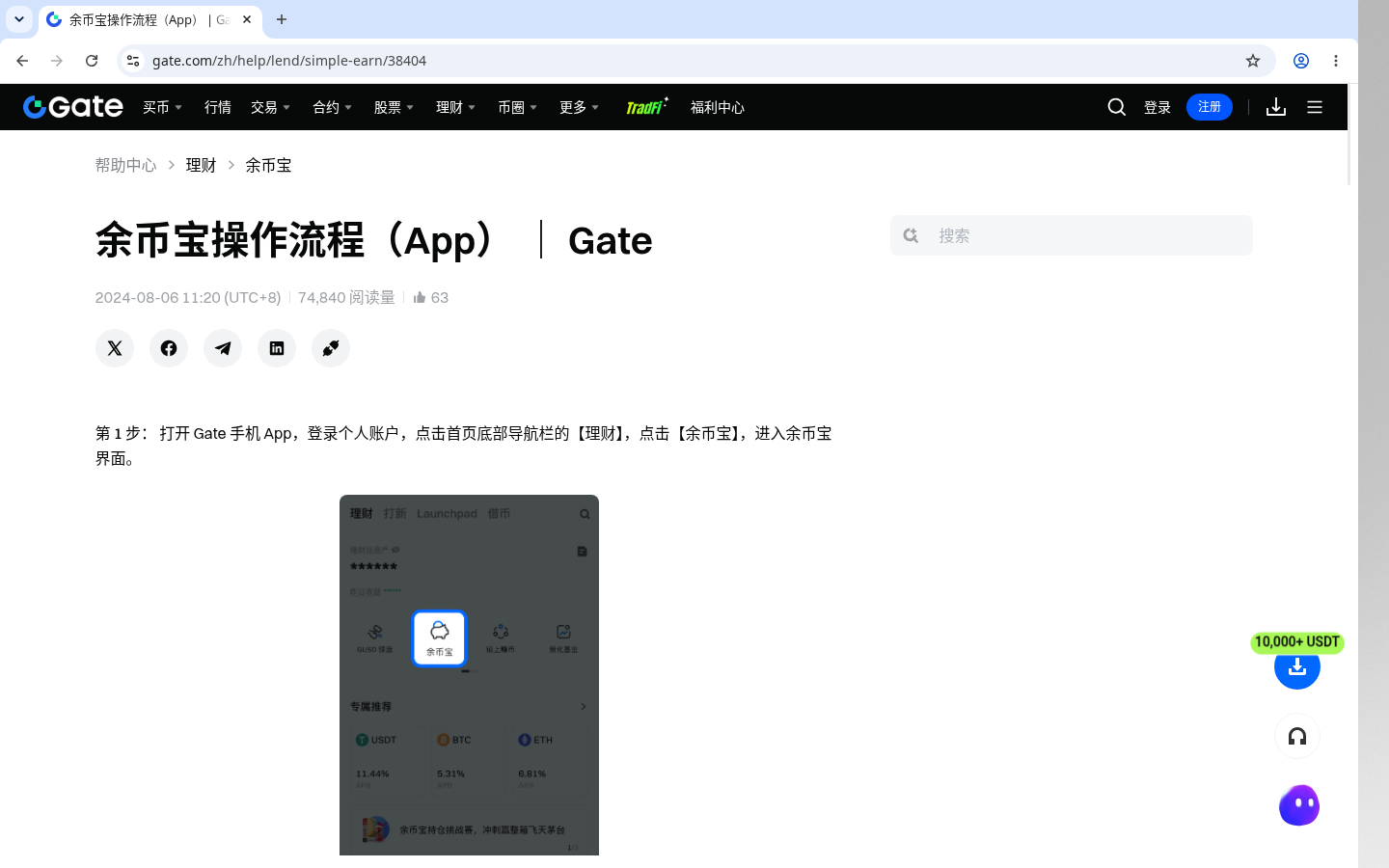Open Chrome three-dot menu
The image size is (1389, 868).
[1336, 61]
